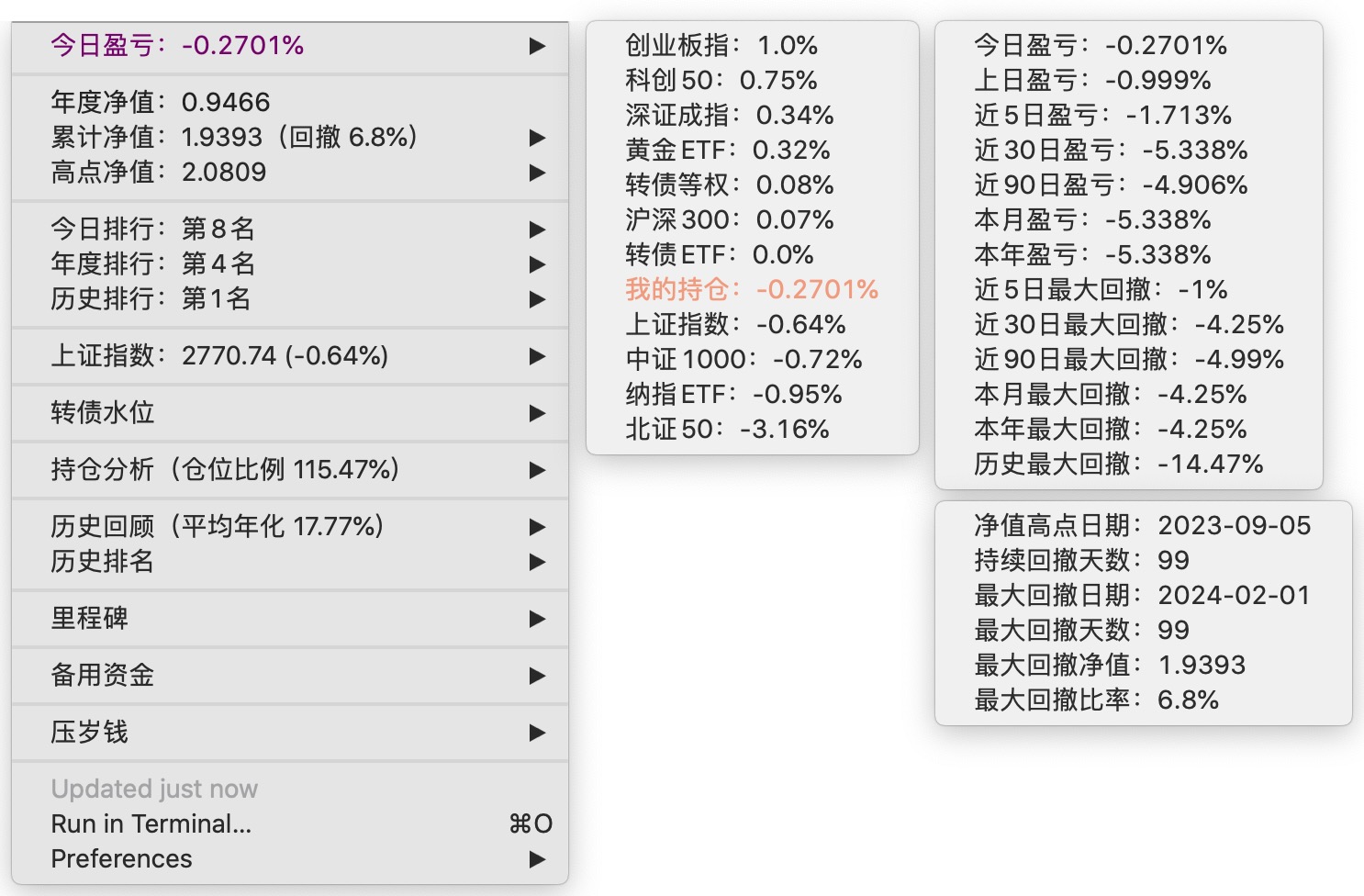The width and height of the screenshot is (1364, 896).
Task: Expand the 高点净值 submenu arrow
Action: (x=538, y=173)
